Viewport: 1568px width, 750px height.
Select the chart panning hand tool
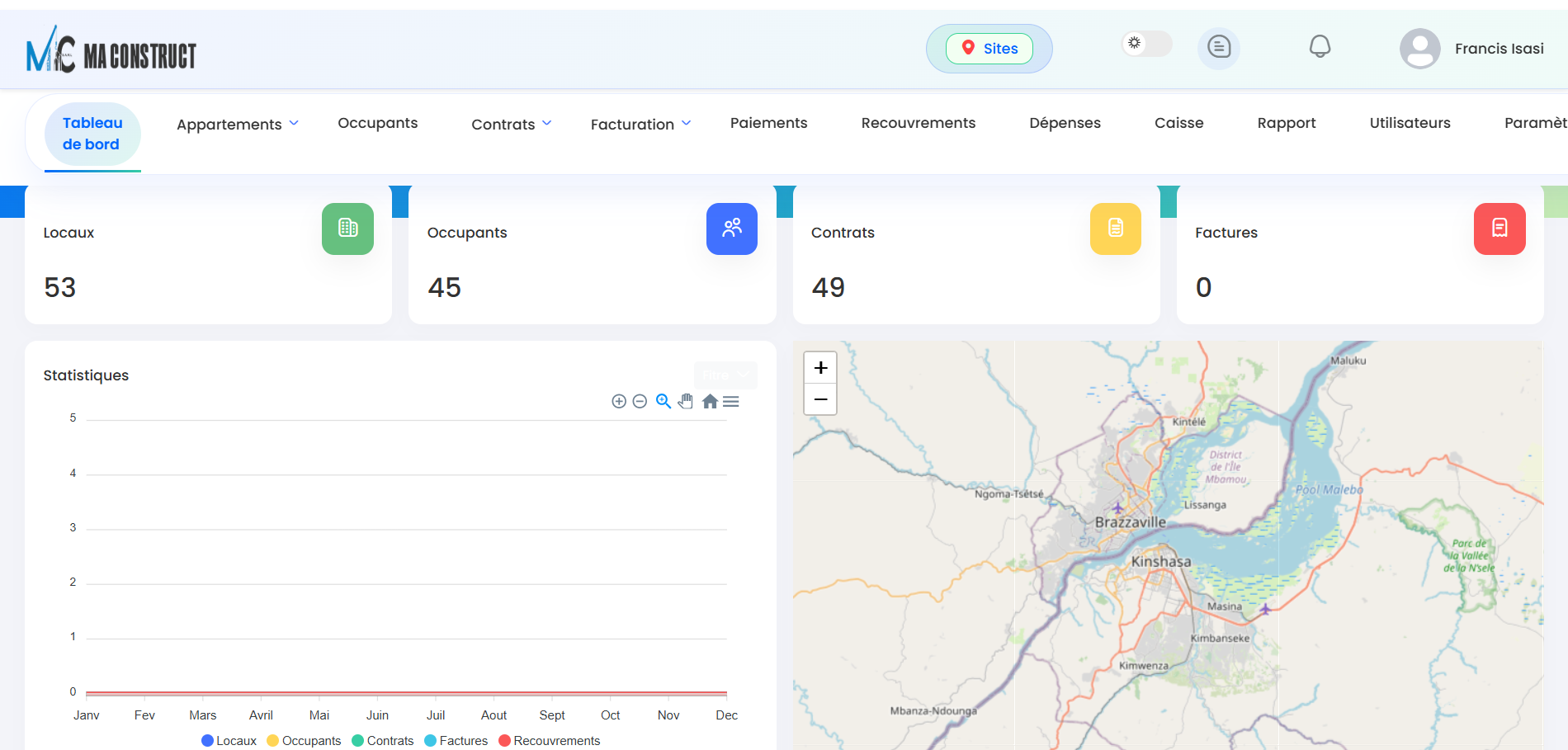pyautogui.click(x=686, y=402)
